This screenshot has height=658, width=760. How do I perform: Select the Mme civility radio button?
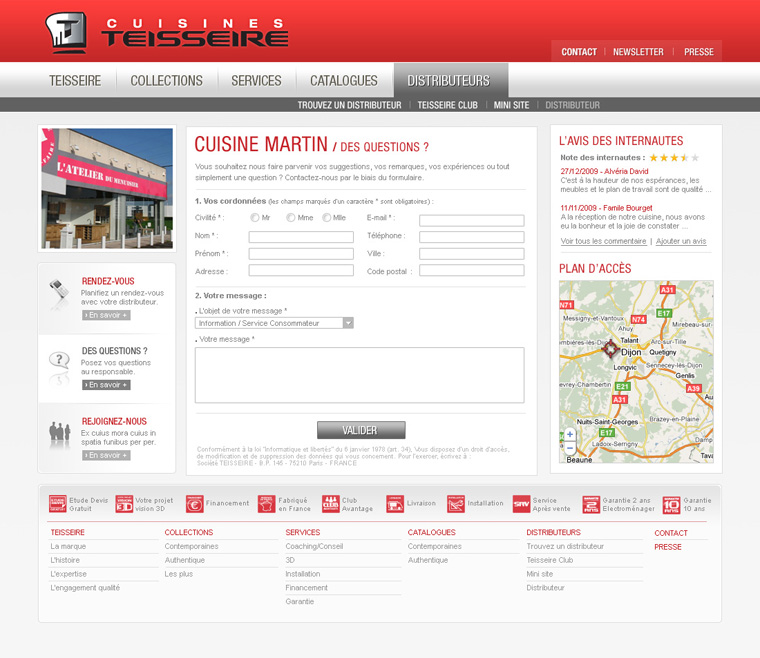pyautogui.click(x=290, y=218)
